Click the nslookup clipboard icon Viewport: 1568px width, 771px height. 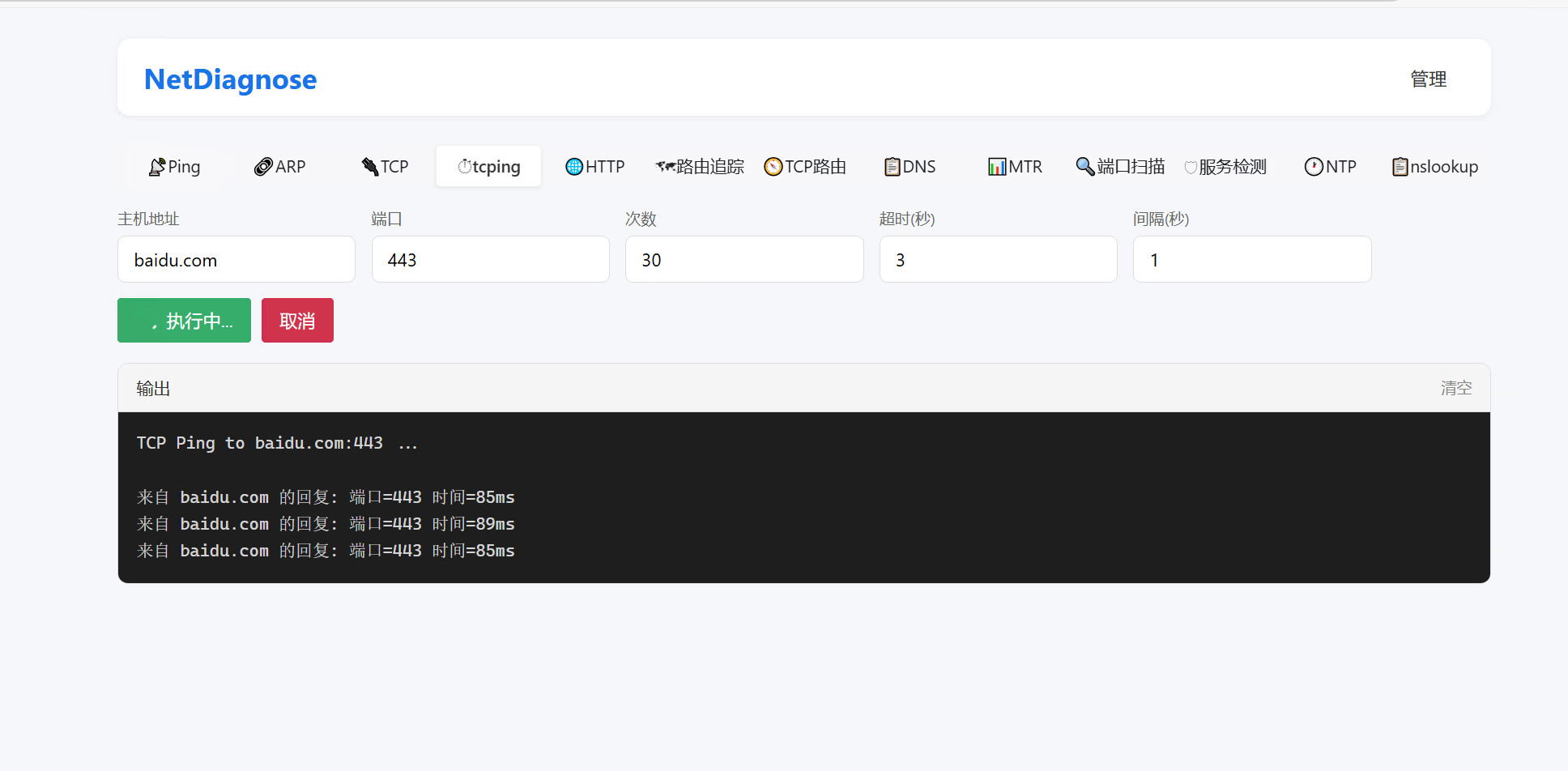(1400, 167)
